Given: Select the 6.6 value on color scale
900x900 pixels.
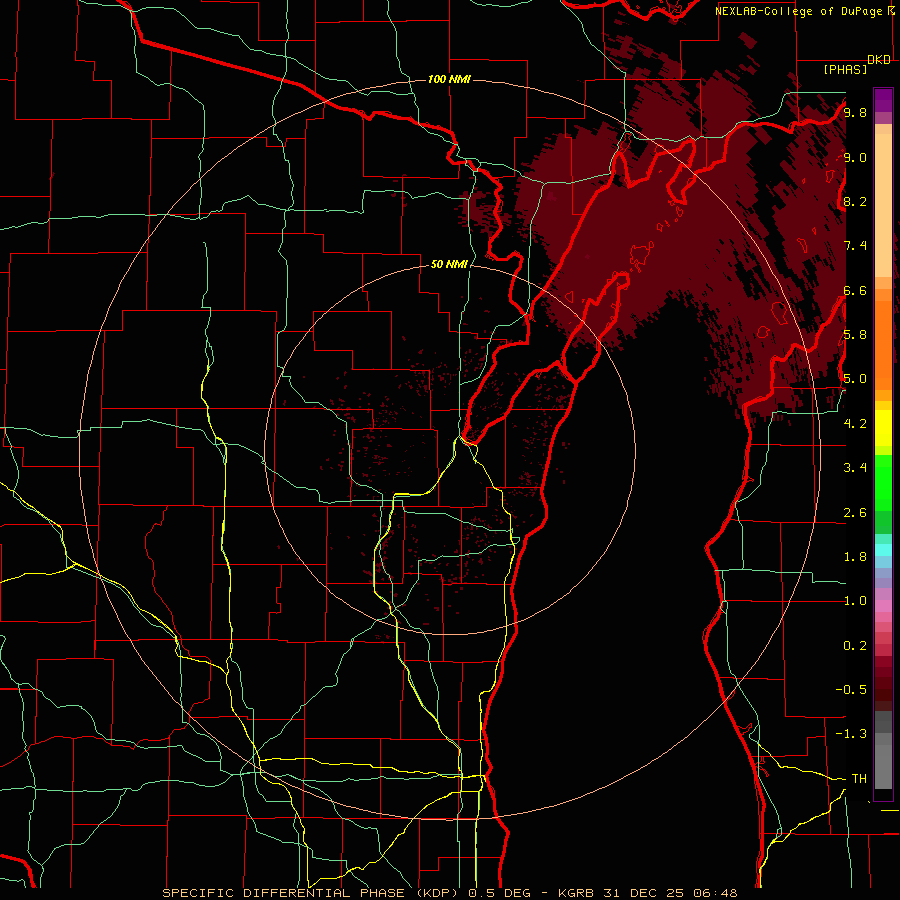Looking at the screenshot, I should coord(855,290).
